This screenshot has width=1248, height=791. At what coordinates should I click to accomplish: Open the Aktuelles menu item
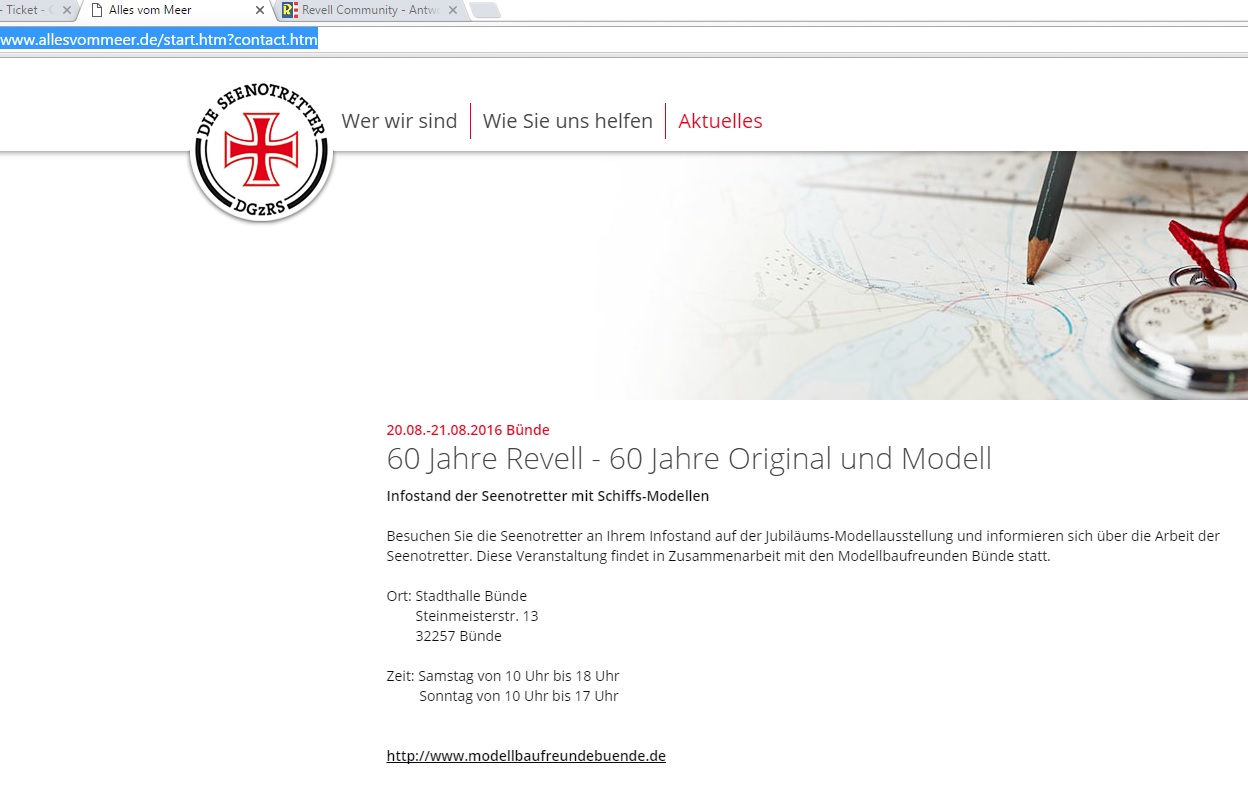tap(720, 121)
